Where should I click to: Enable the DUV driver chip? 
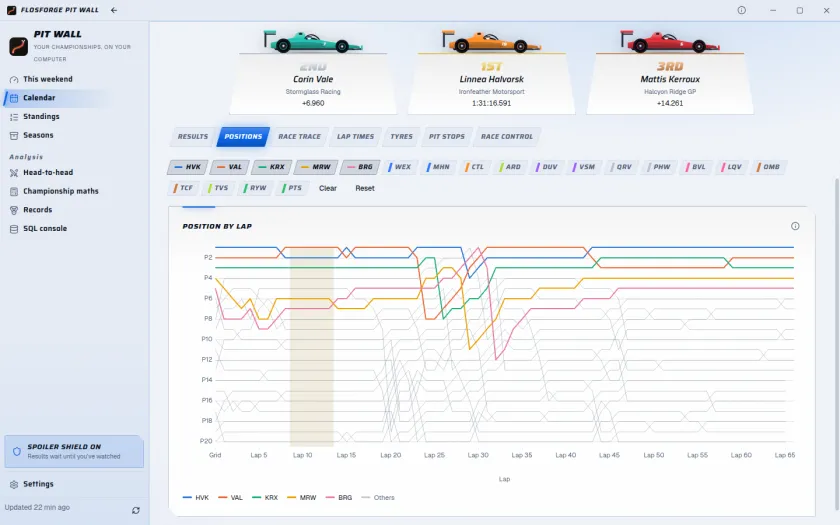547,167
